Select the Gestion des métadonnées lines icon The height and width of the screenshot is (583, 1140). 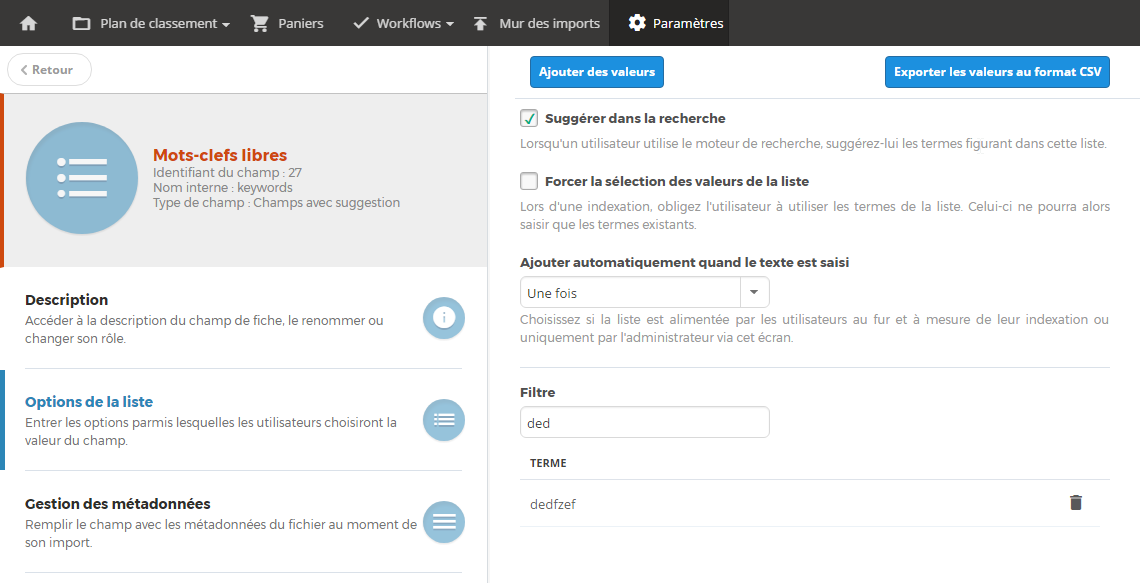pos(444,522)
